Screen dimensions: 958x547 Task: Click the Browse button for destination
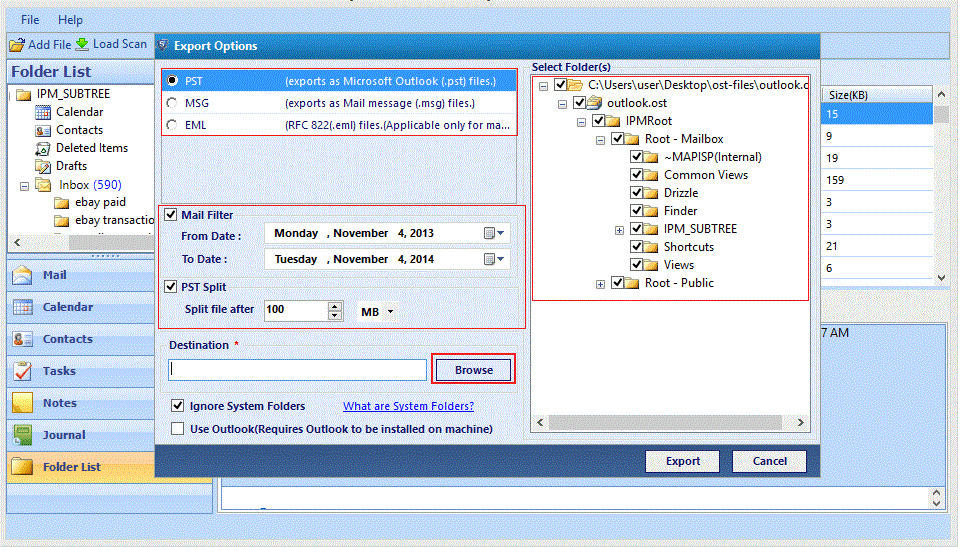(474, 370)
